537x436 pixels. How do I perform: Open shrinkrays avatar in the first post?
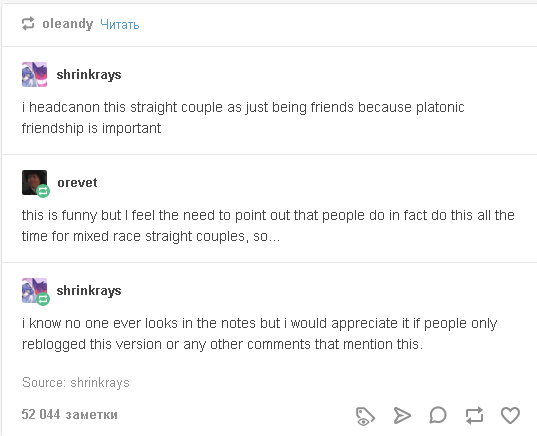click(34, 74)
